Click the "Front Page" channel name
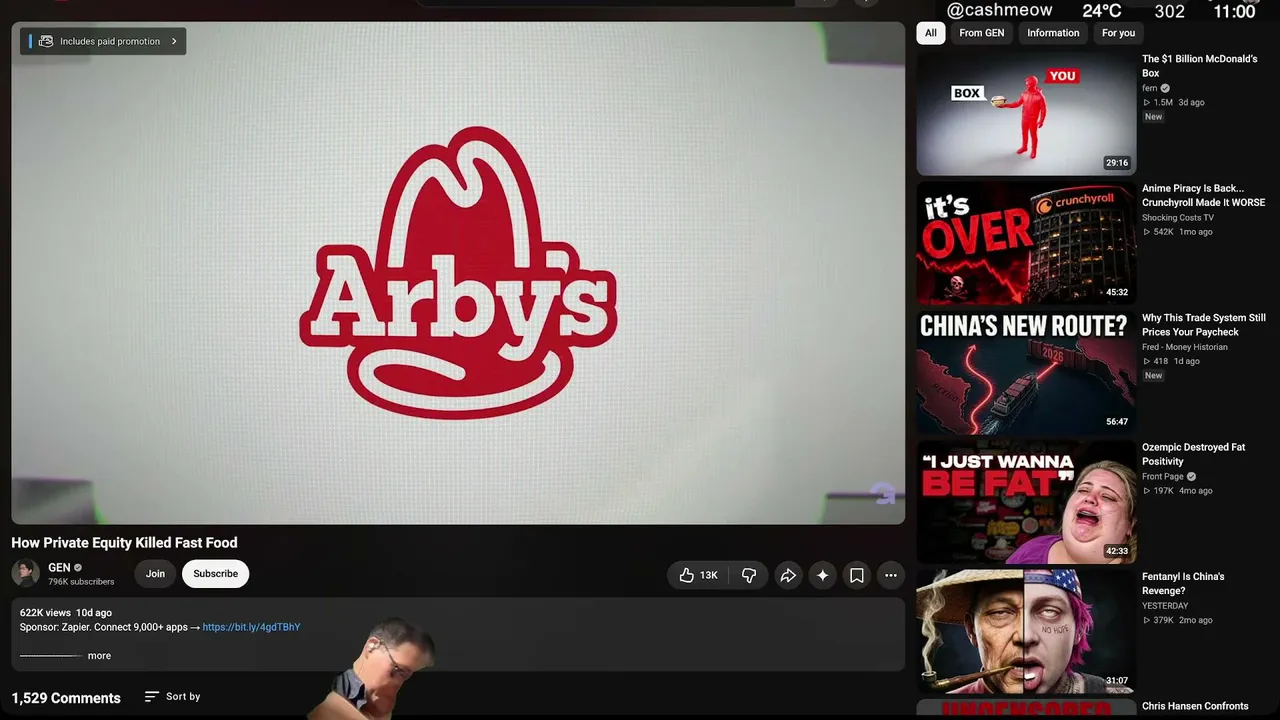 pyautogui.click(x=1163, y=476)
